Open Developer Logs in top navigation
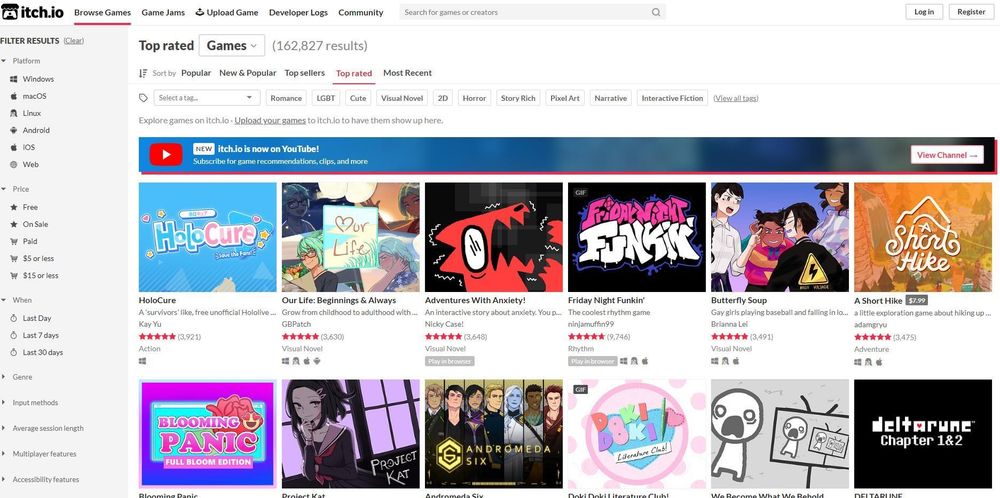 click(298, 12)
